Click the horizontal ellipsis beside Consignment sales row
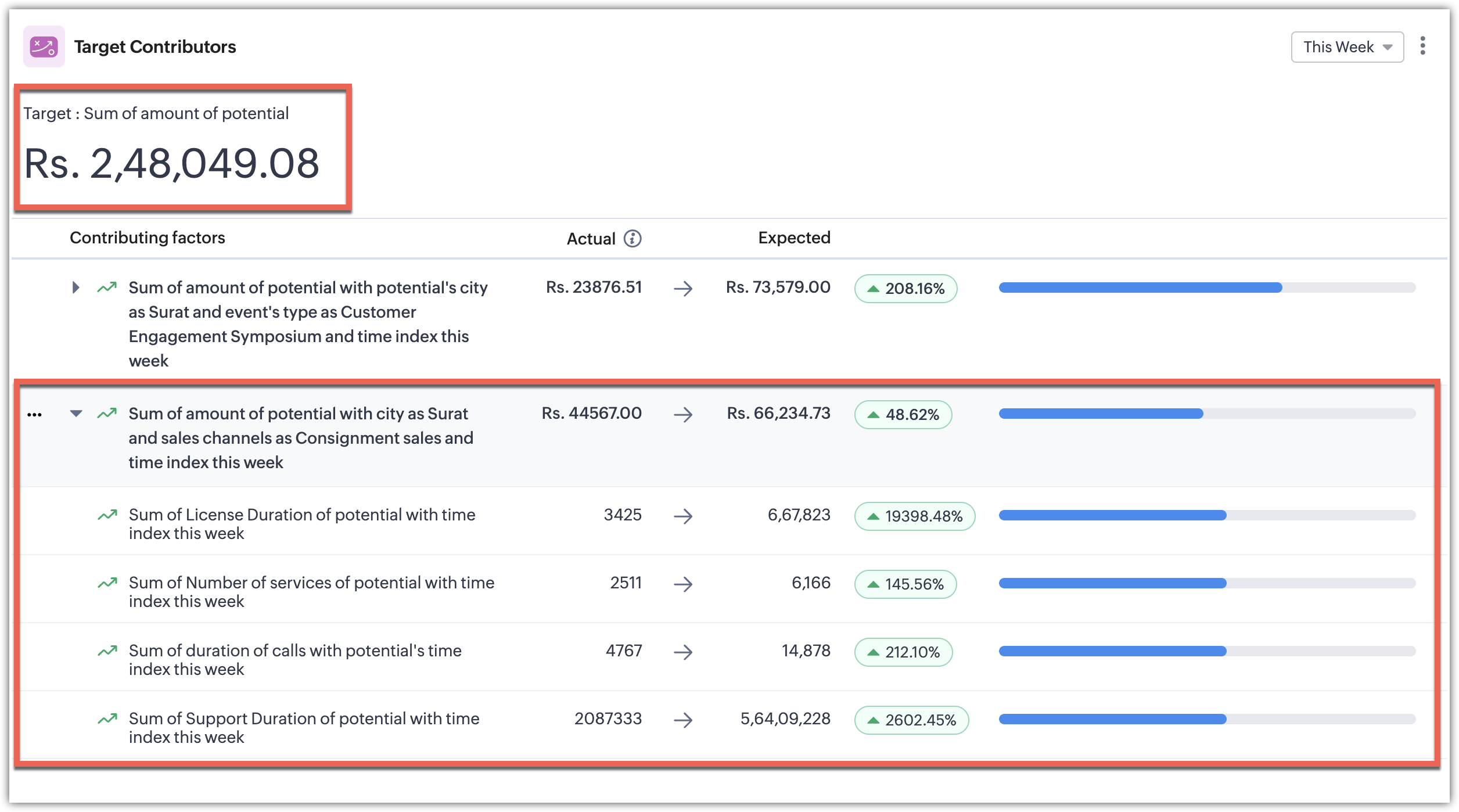The height and width of the screenshot is (812, 1459). point(34,414)
